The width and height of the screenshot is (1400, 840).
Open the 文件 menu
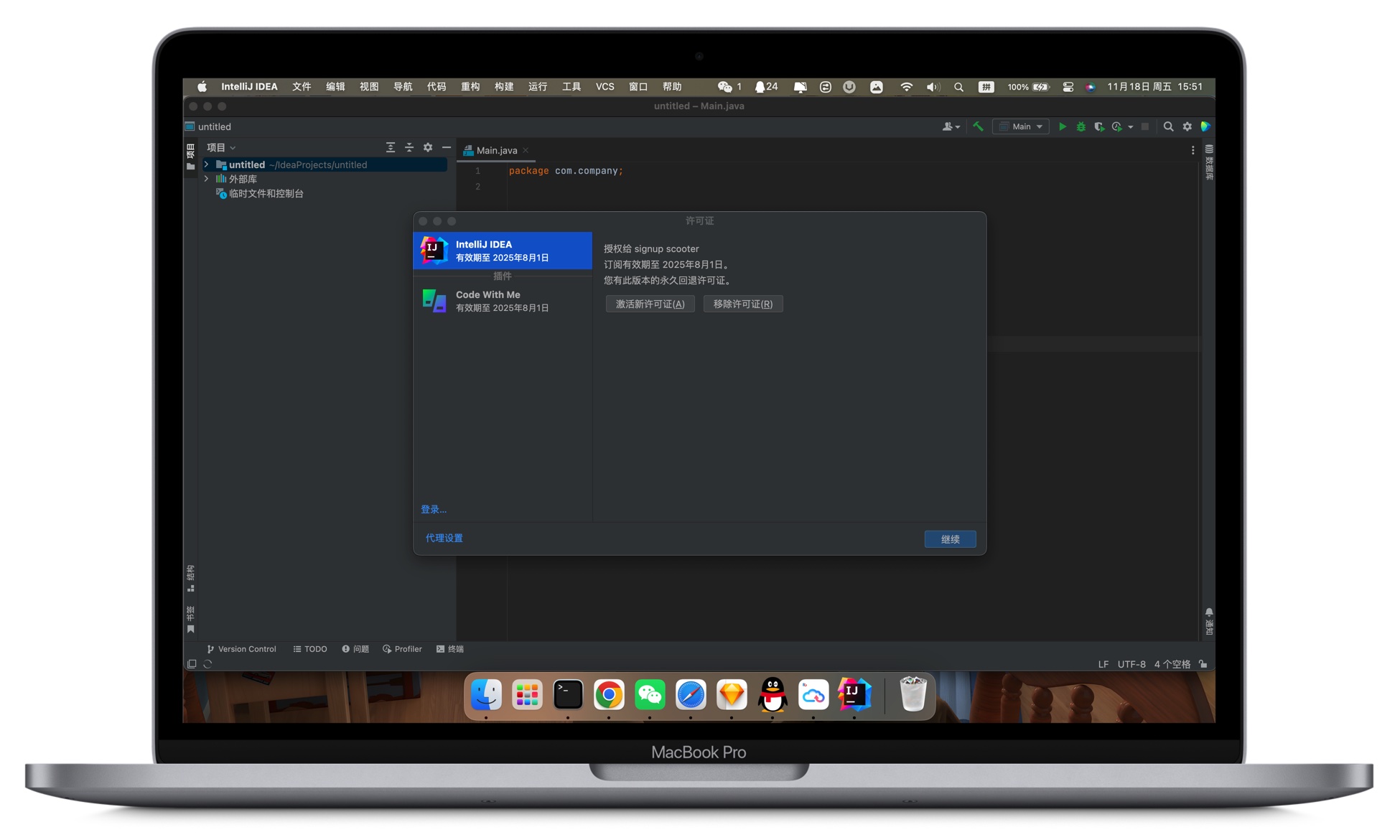302,86
